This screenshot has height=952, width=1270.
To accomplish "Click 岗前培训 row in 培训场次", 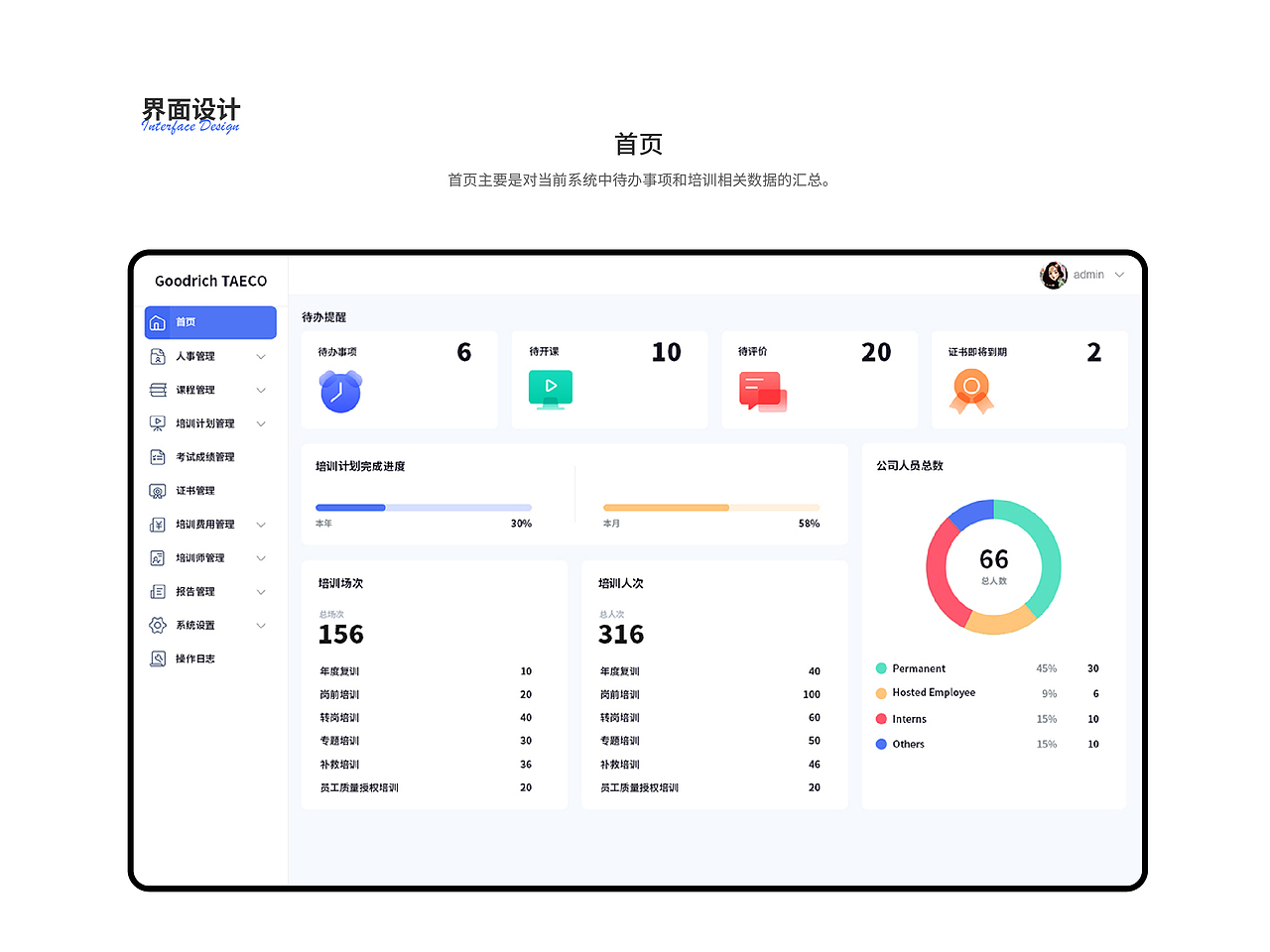I will tap(426, 695).
